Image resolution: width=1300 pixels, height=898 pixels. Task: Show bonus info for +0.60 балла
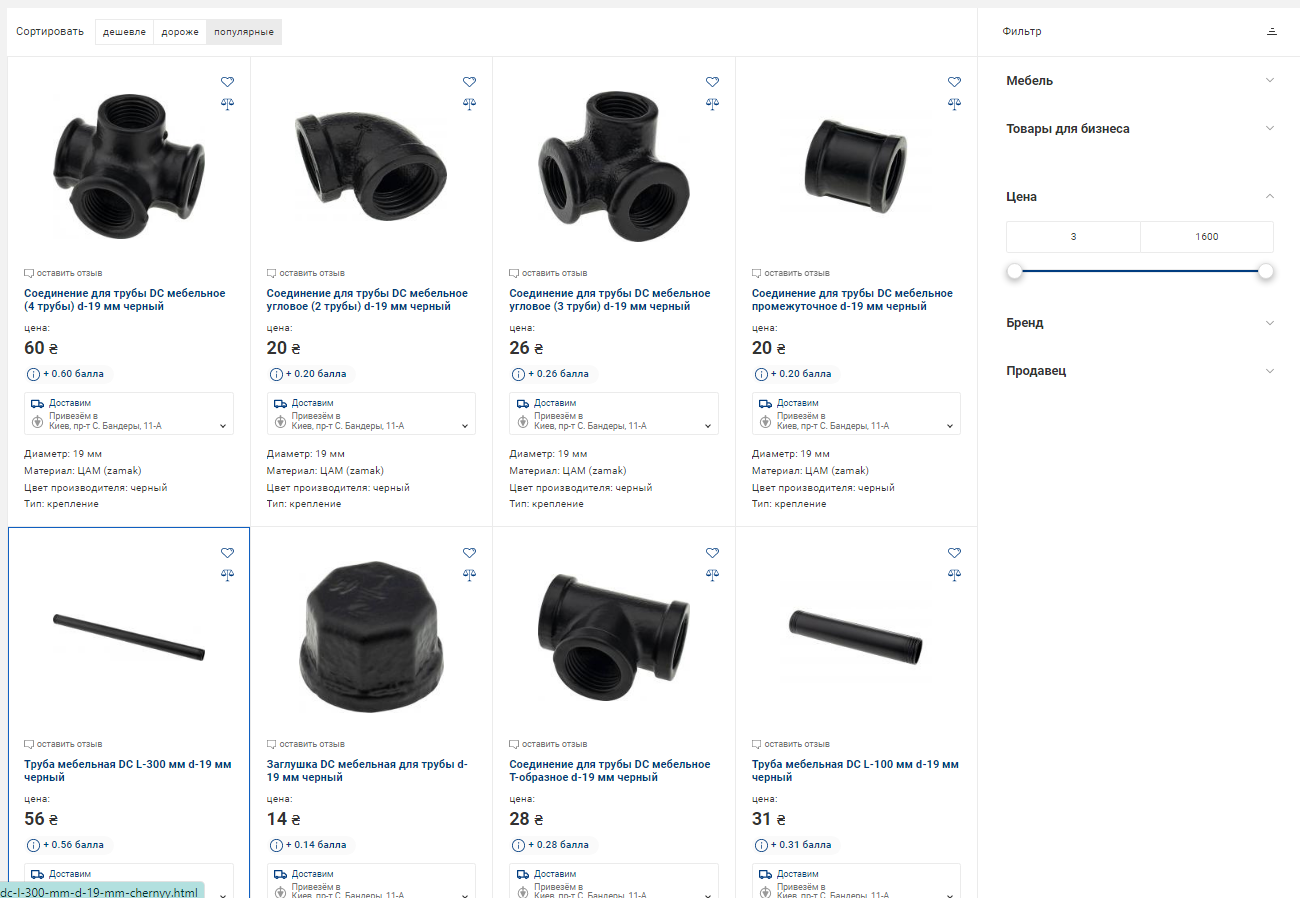(33, 374)
